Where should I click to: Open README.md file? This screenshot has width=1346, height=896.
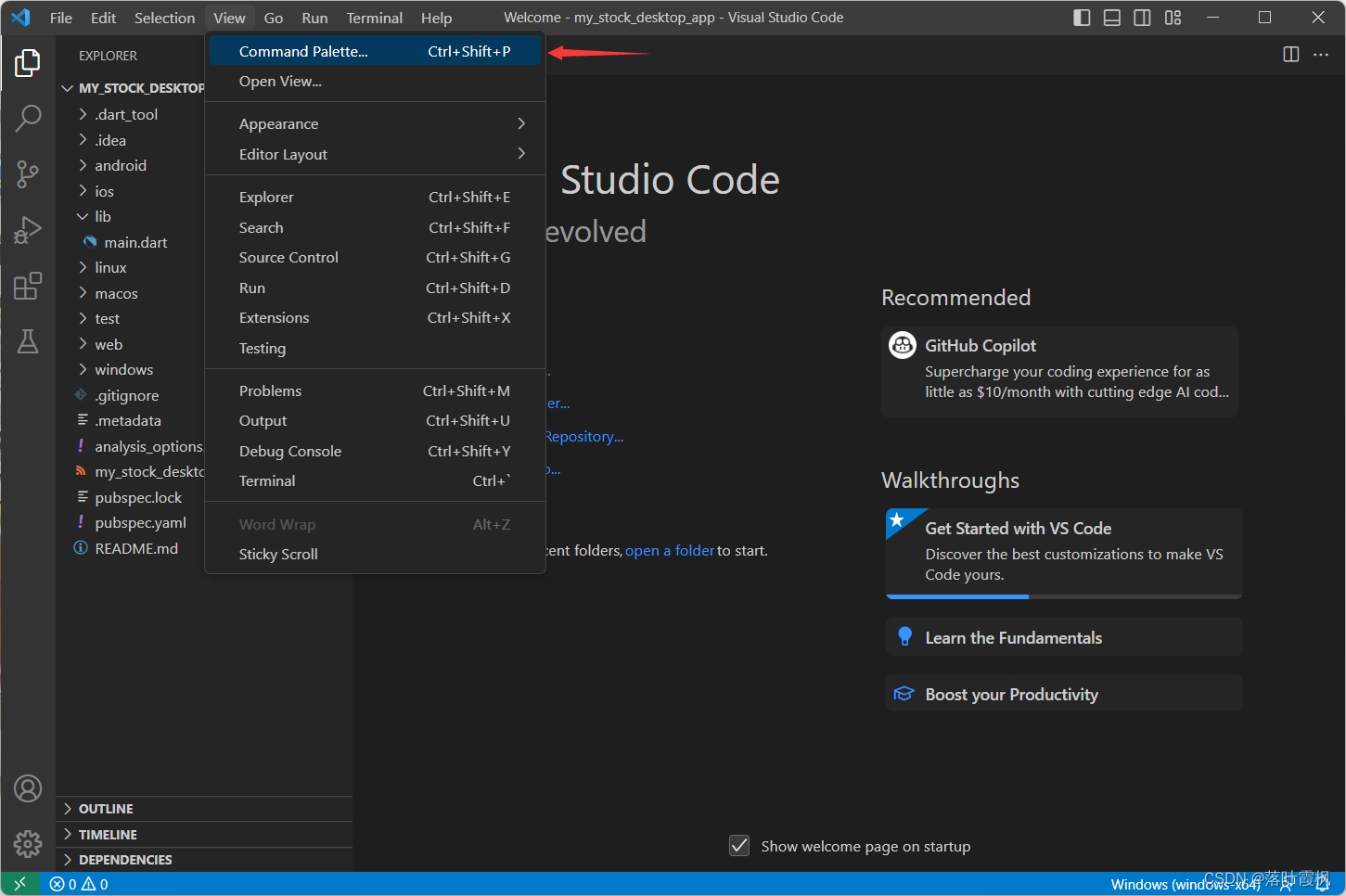(136, 548)
